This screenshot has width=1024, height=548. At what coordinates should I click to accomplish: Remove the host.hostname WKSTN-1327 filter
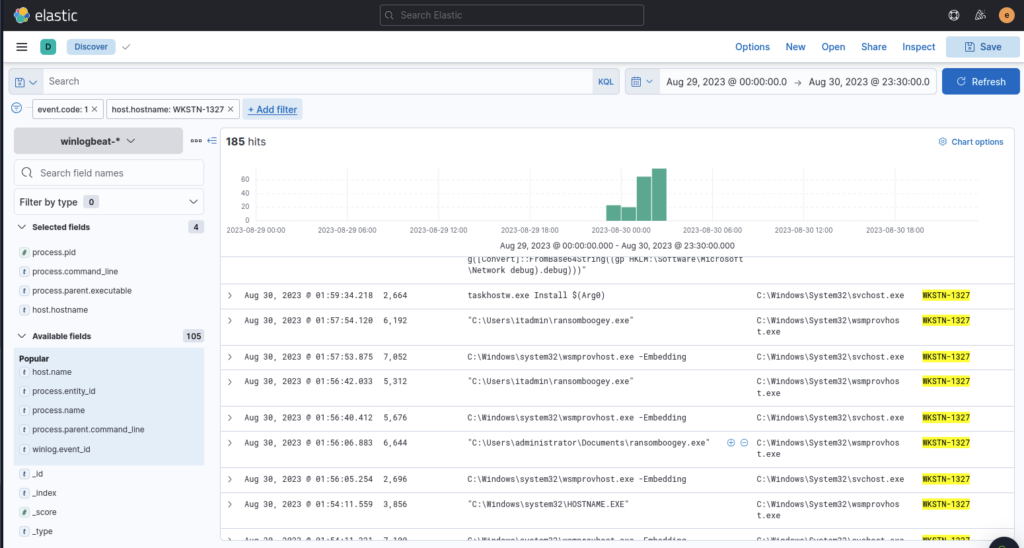click(x=231, y=109)
